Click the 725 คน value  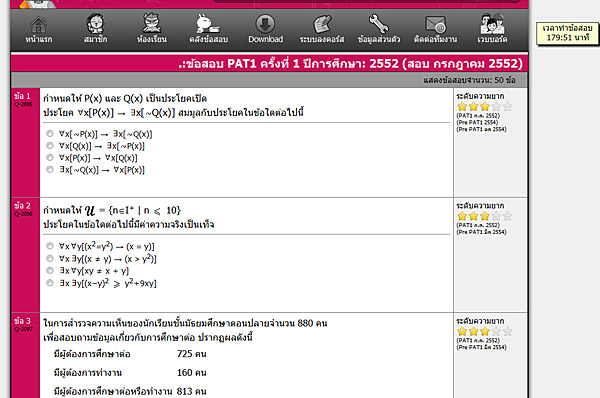pyautogui.click(x=191, y=354)
